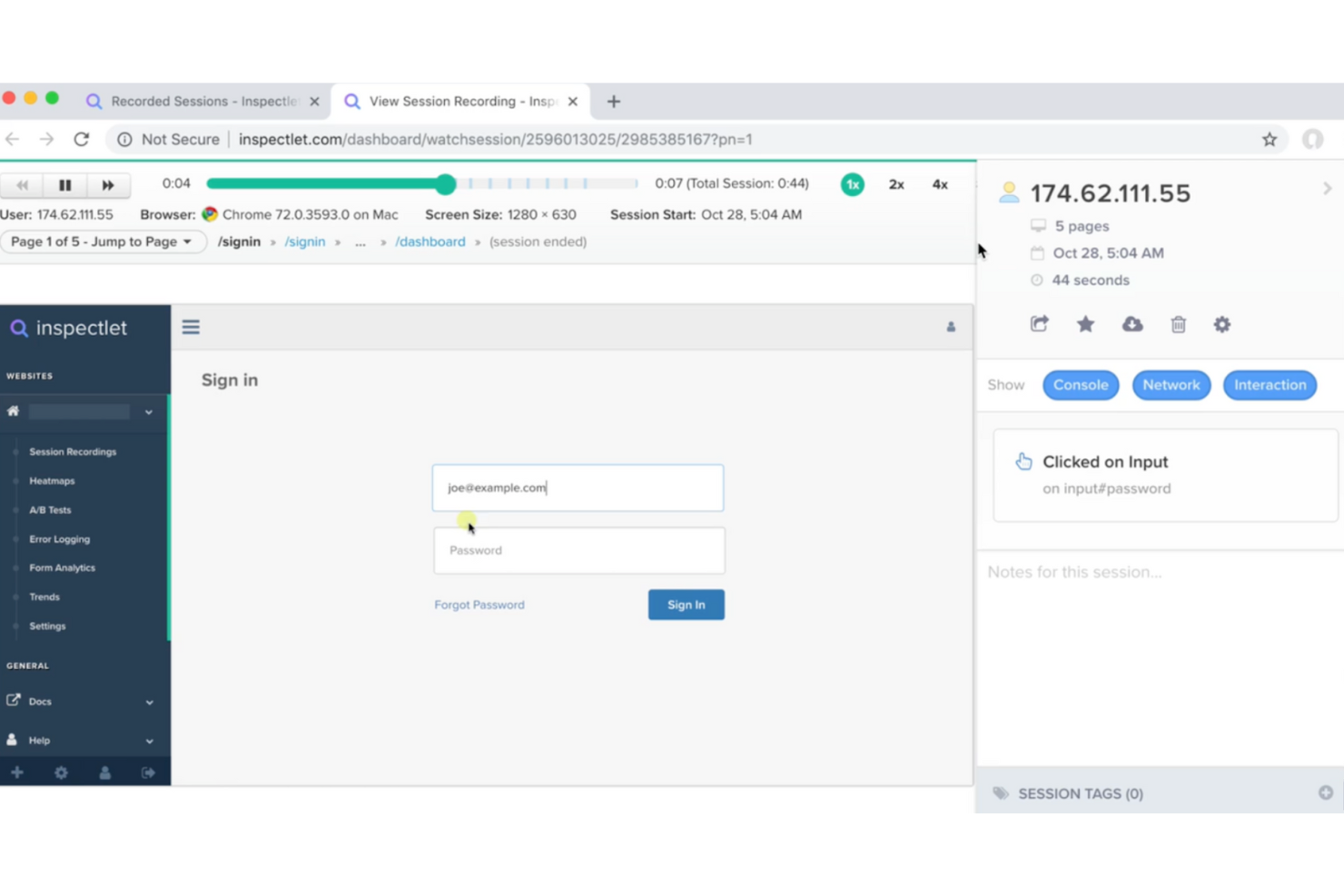Open session settings gear icon
The height and width of the screenshot is (896, 1344).
click(x=1222, y=324)
